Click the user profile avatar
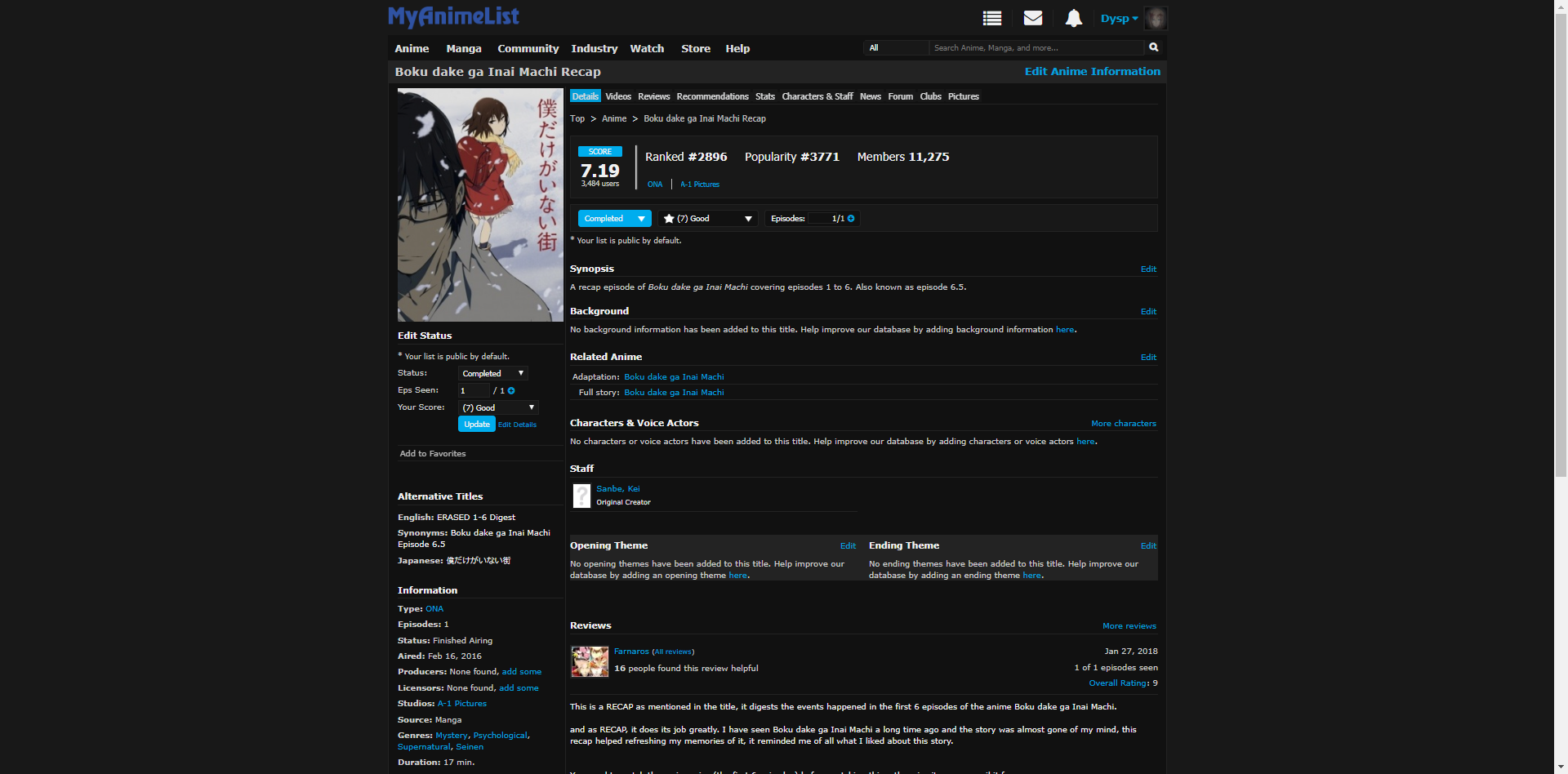The image size is (1568, 774). coord(1156,18)
